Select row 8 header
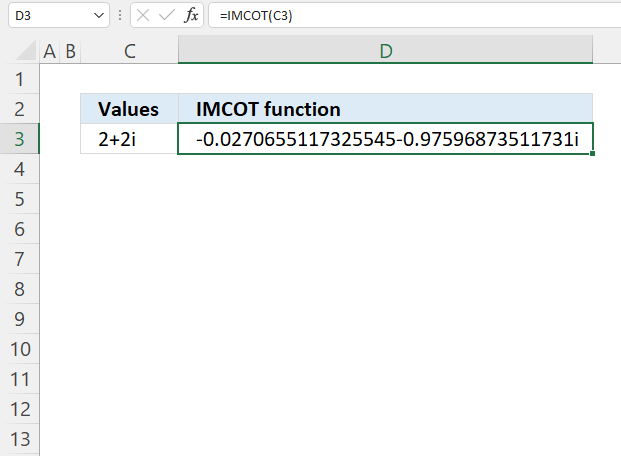The height and width of the screenshot is (456, 621). point(19,289)
